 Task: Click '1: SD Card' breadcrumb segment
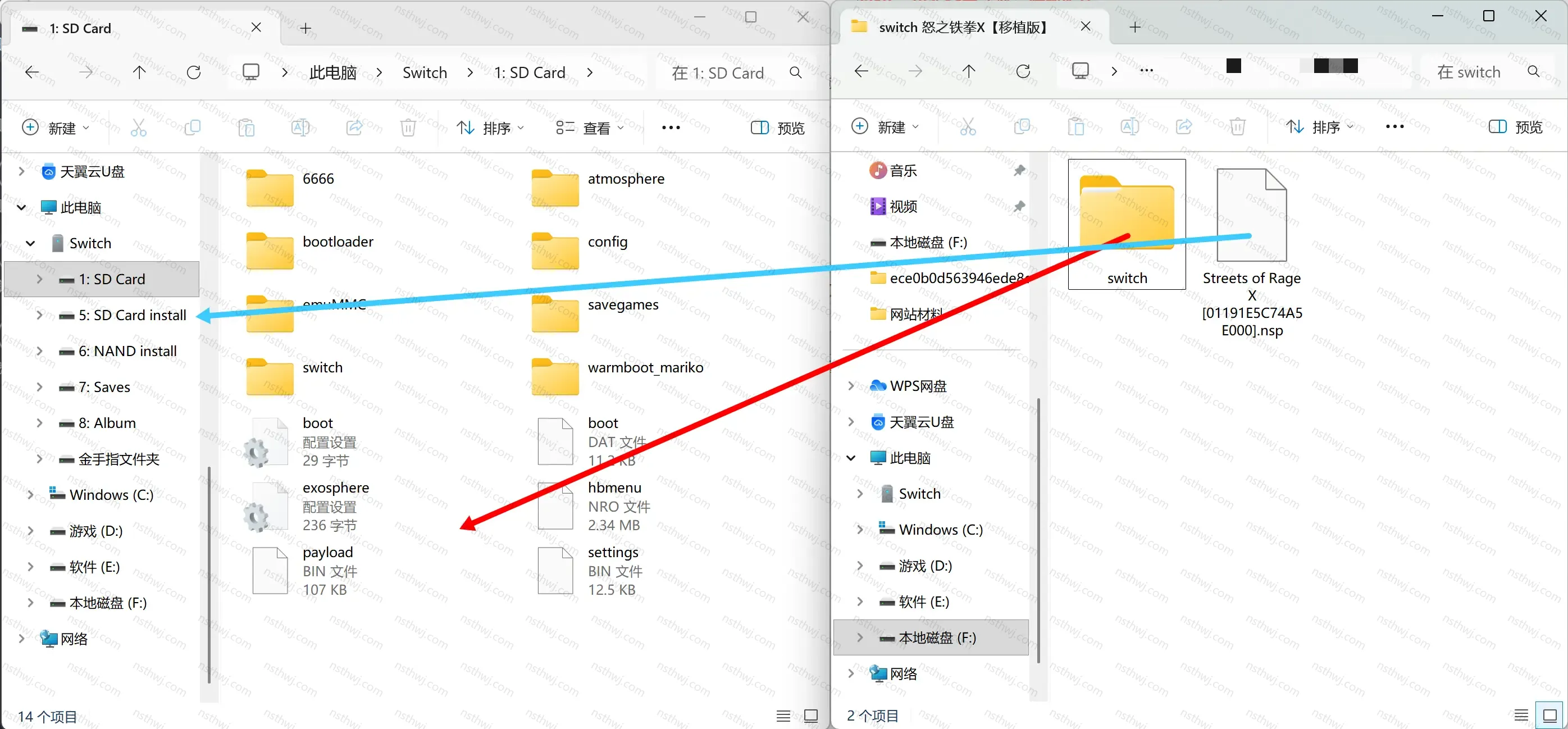530,73
